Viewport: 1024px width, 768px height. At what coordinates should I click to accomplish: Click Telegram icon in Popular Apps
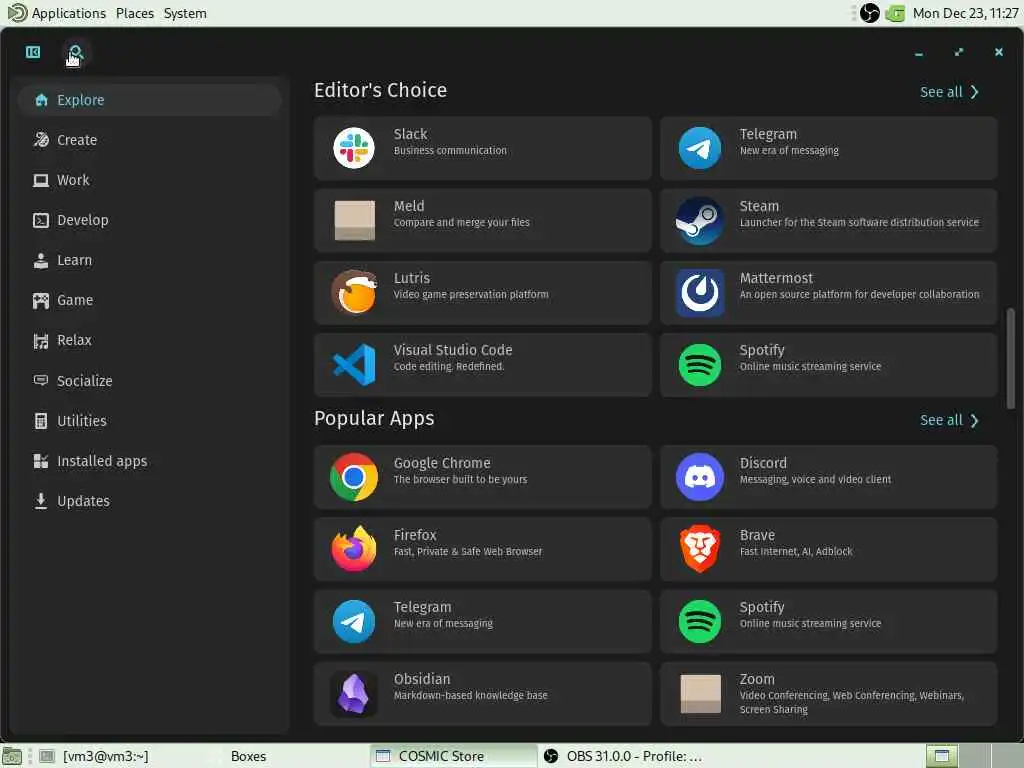354,621
